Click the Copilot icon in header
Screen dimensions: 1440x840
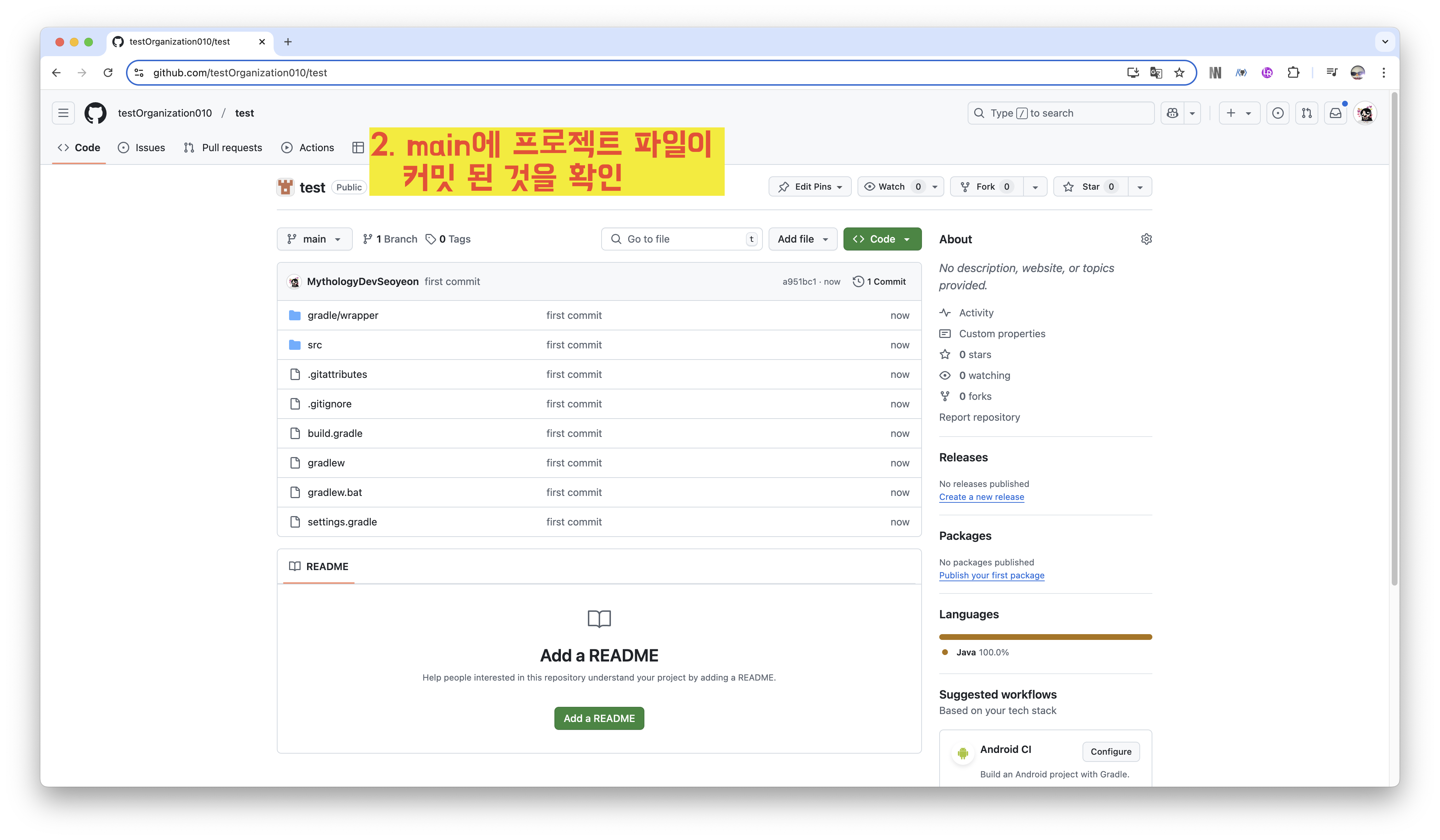(1173, 113)
